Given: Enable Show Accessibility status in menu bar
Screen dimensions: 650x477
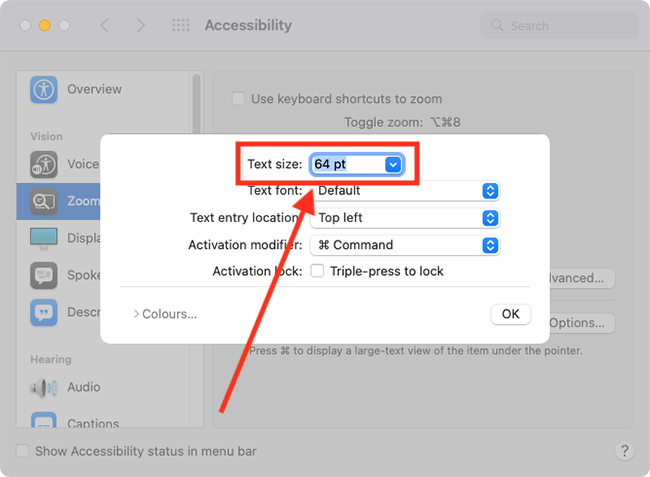Looking at the screenshot, I should click(x=22, y=451).
